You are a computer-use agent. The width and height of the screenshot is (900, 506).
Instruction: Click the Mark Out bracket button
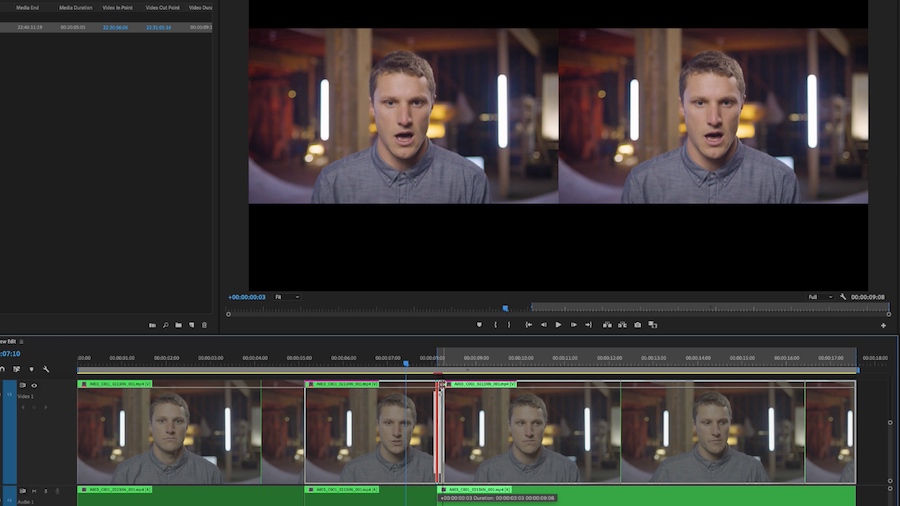509,325
